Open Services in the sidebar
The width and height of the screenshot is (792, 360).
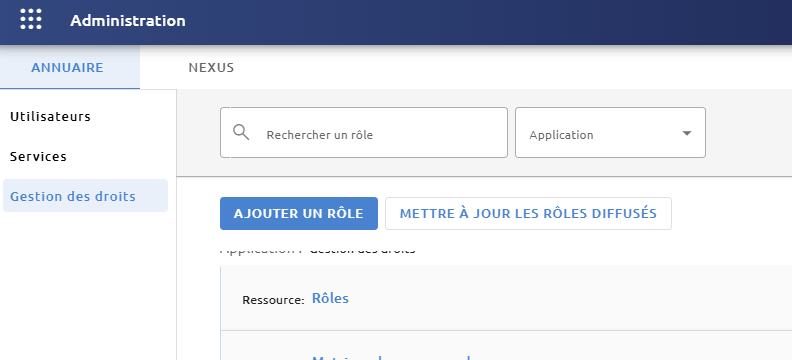[x=38, y=157]
